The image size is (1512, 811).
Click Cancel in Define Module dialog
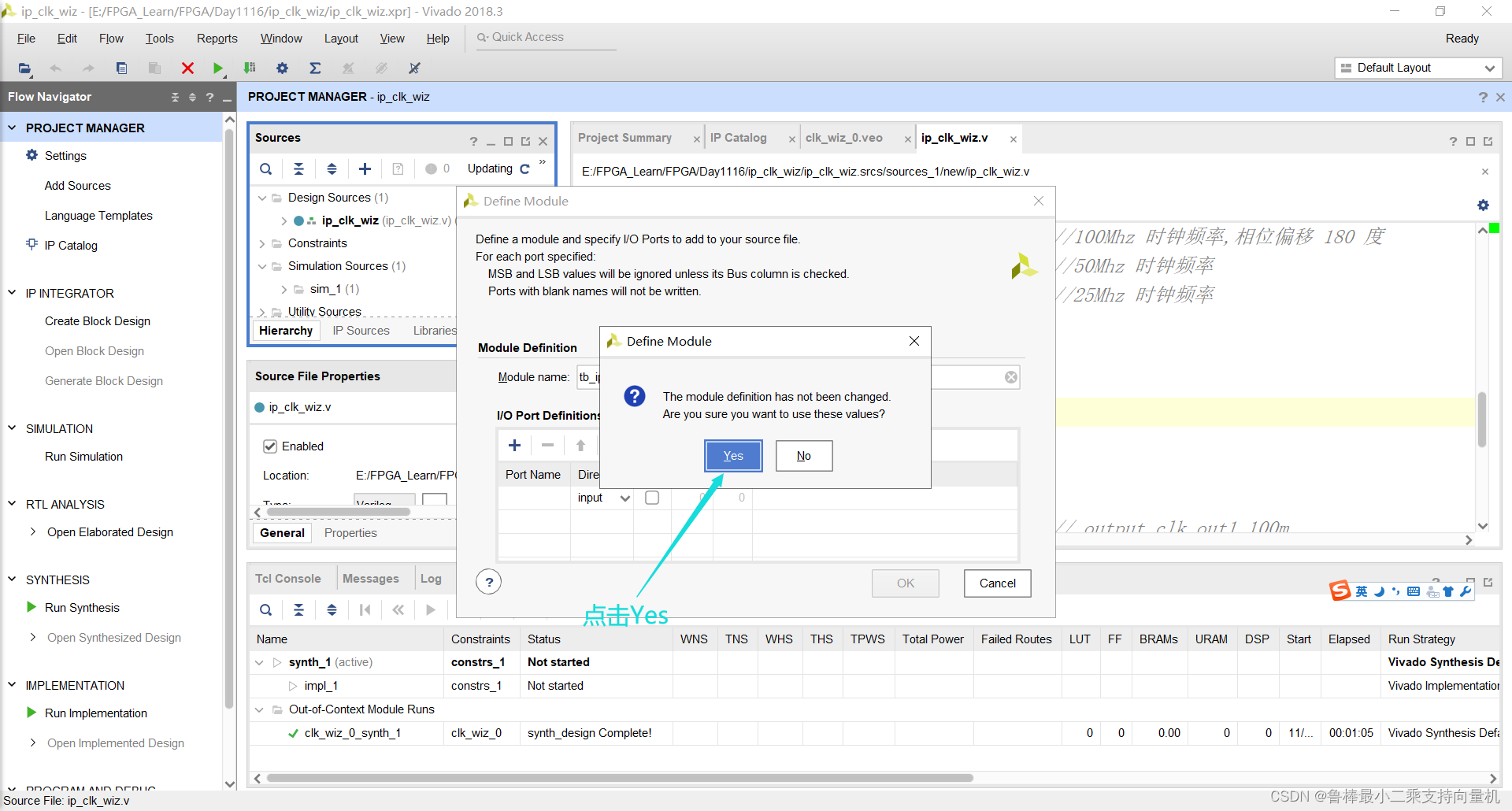pos(997,583)
